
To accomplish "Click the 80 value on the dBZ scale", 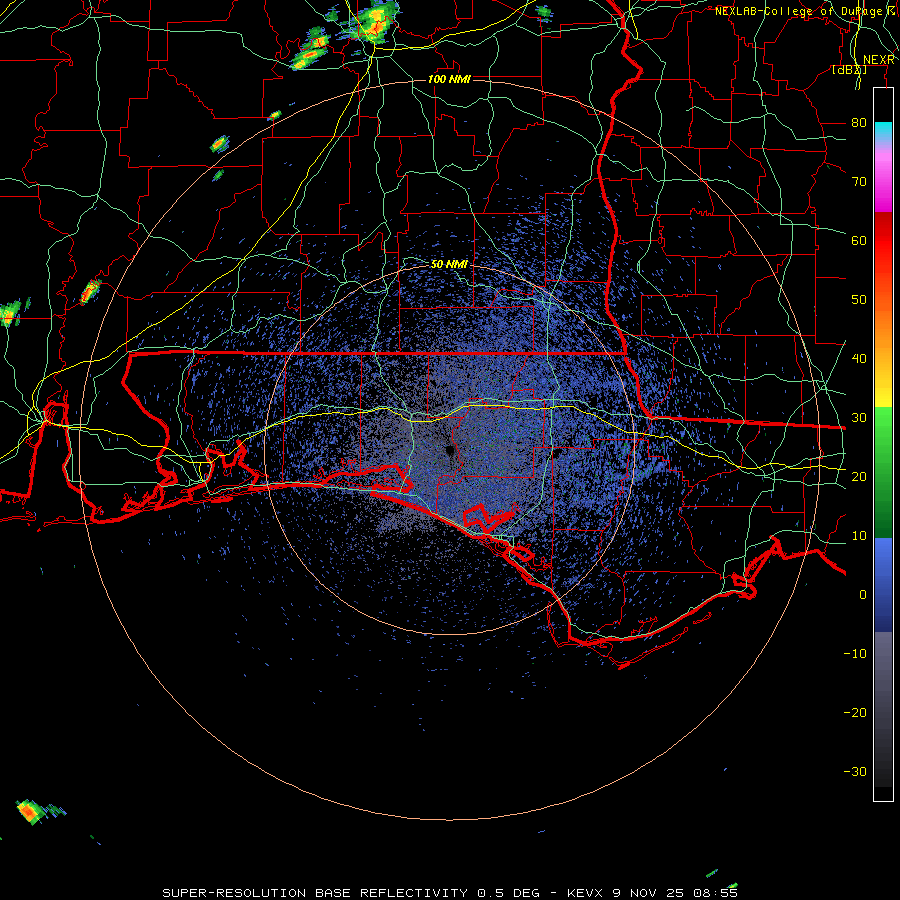I will [859, 123].
